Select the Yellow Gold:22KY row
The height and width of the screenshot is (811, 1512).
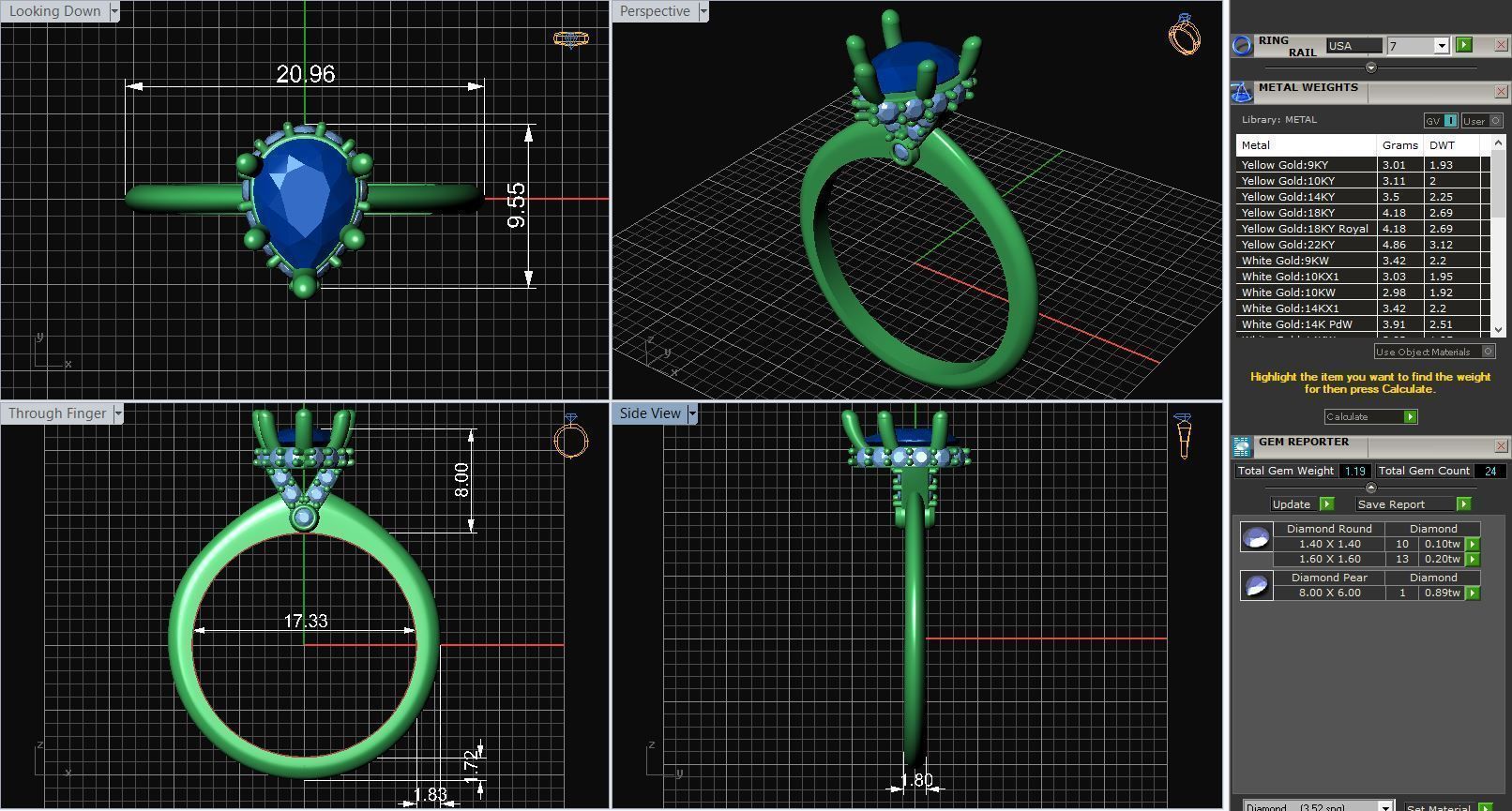point(1363,245)
